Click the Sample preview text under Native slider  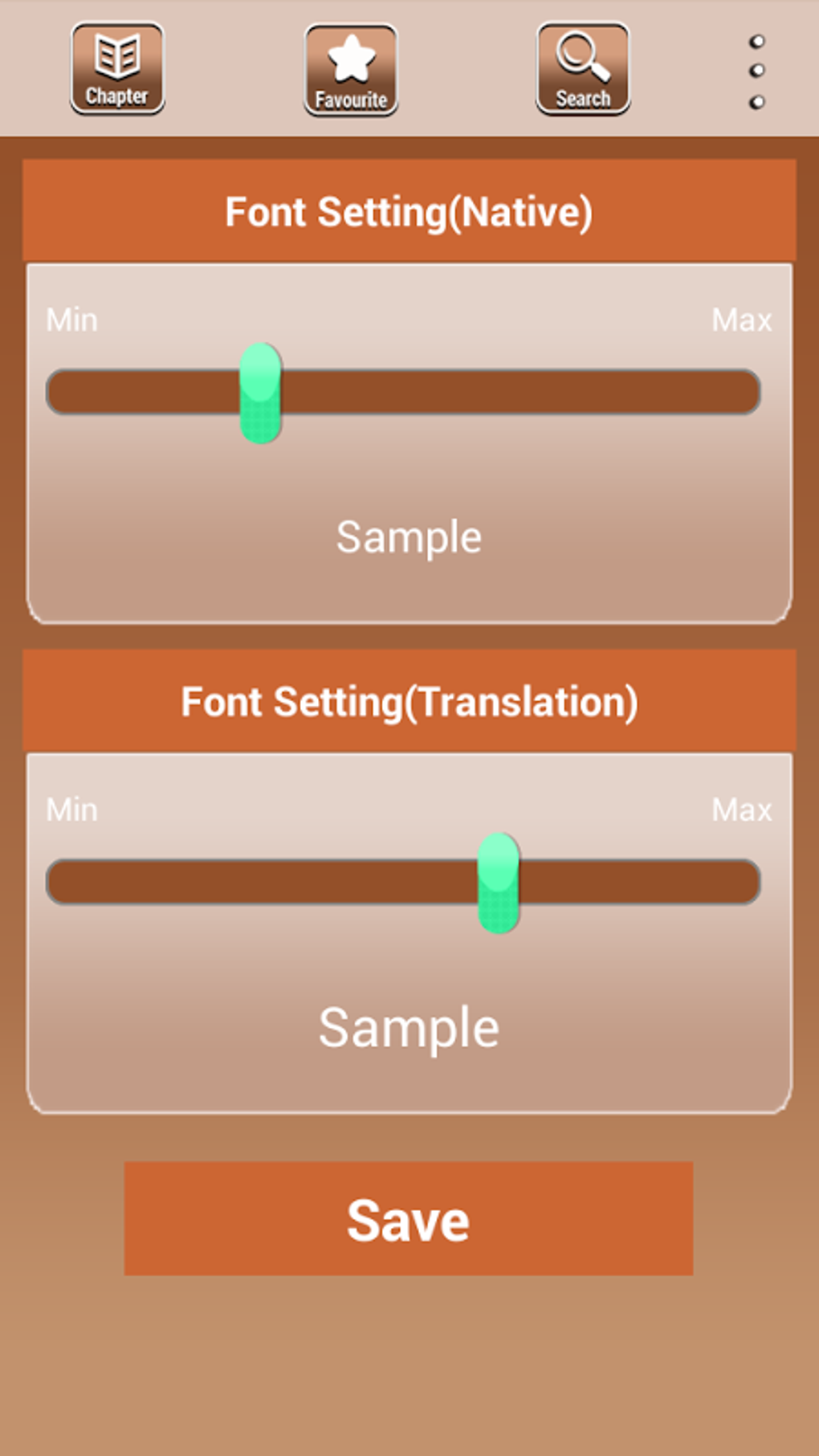click(409, 537)
